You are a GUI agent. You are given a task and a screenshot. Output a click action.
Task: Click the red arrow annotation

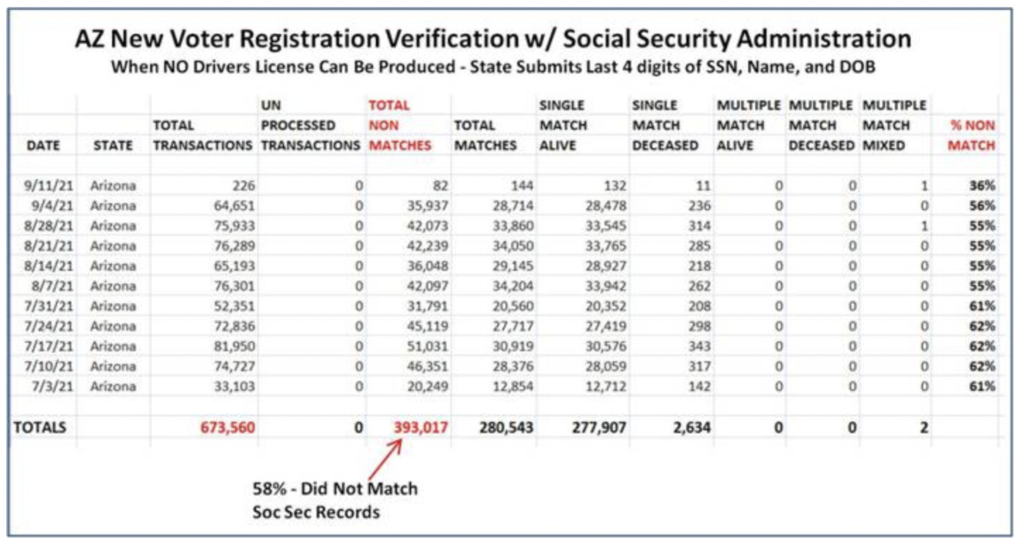(385, 462)
